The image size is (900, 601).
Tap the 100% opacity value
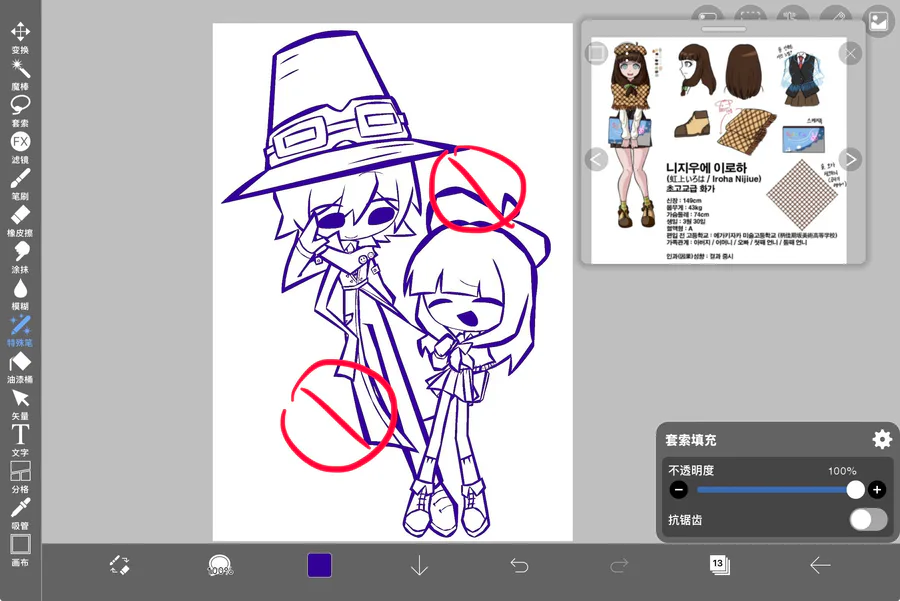coord(842,471)
